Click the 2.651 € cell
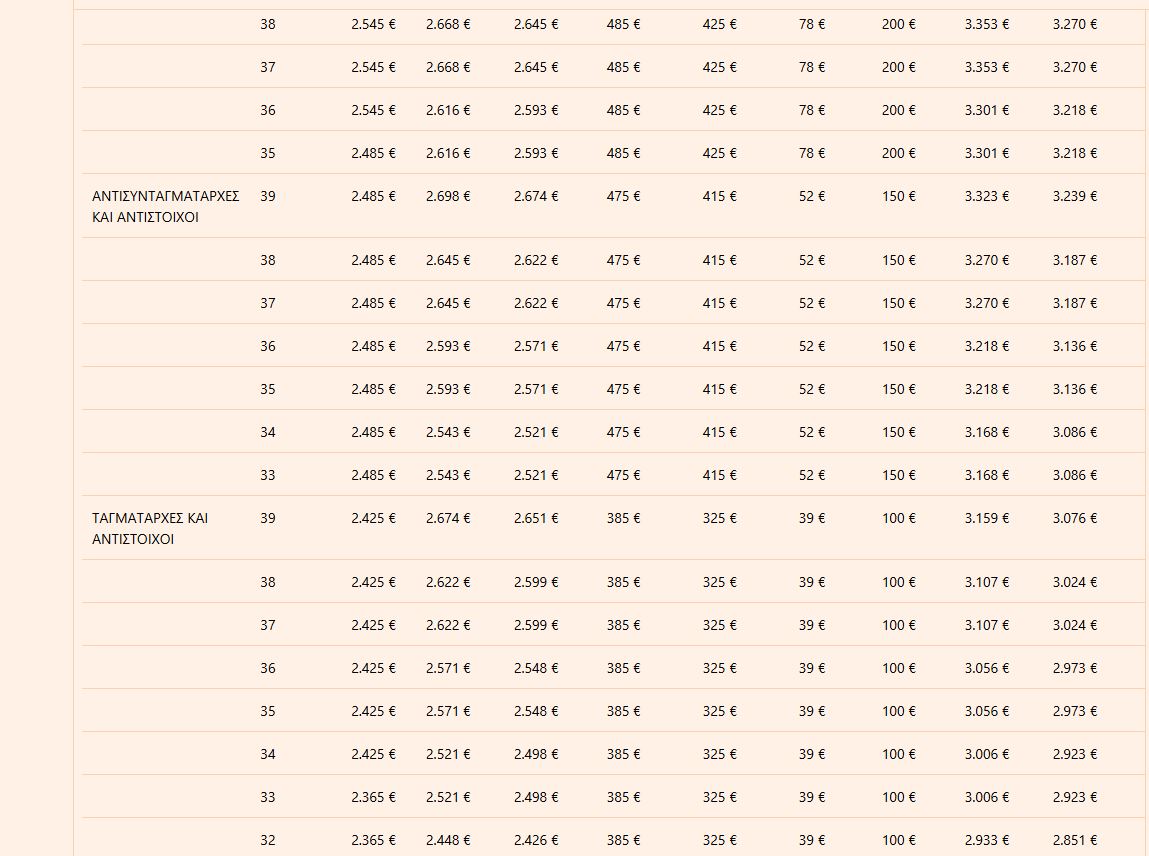1149x856 pixels. tap(535, 519)
